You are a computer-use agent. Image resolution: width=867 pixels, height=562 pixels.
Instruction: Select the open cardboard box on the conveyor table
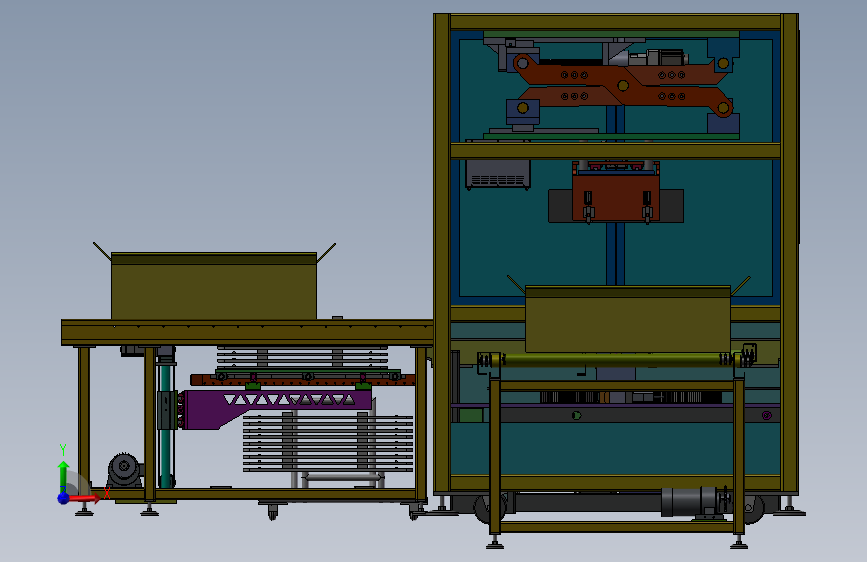[x=214, y=285]
